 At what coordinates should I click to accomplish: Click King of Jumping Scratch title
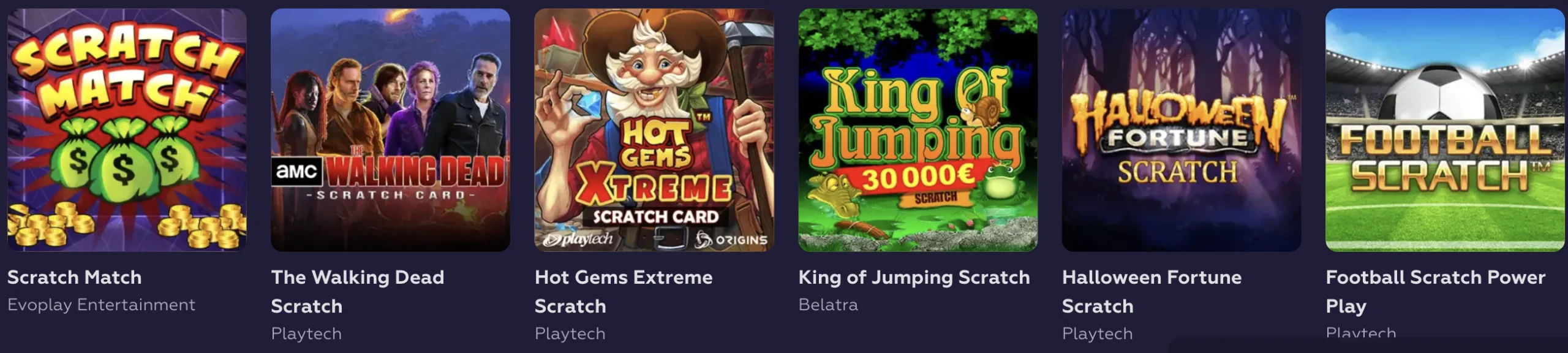[914, 278]
